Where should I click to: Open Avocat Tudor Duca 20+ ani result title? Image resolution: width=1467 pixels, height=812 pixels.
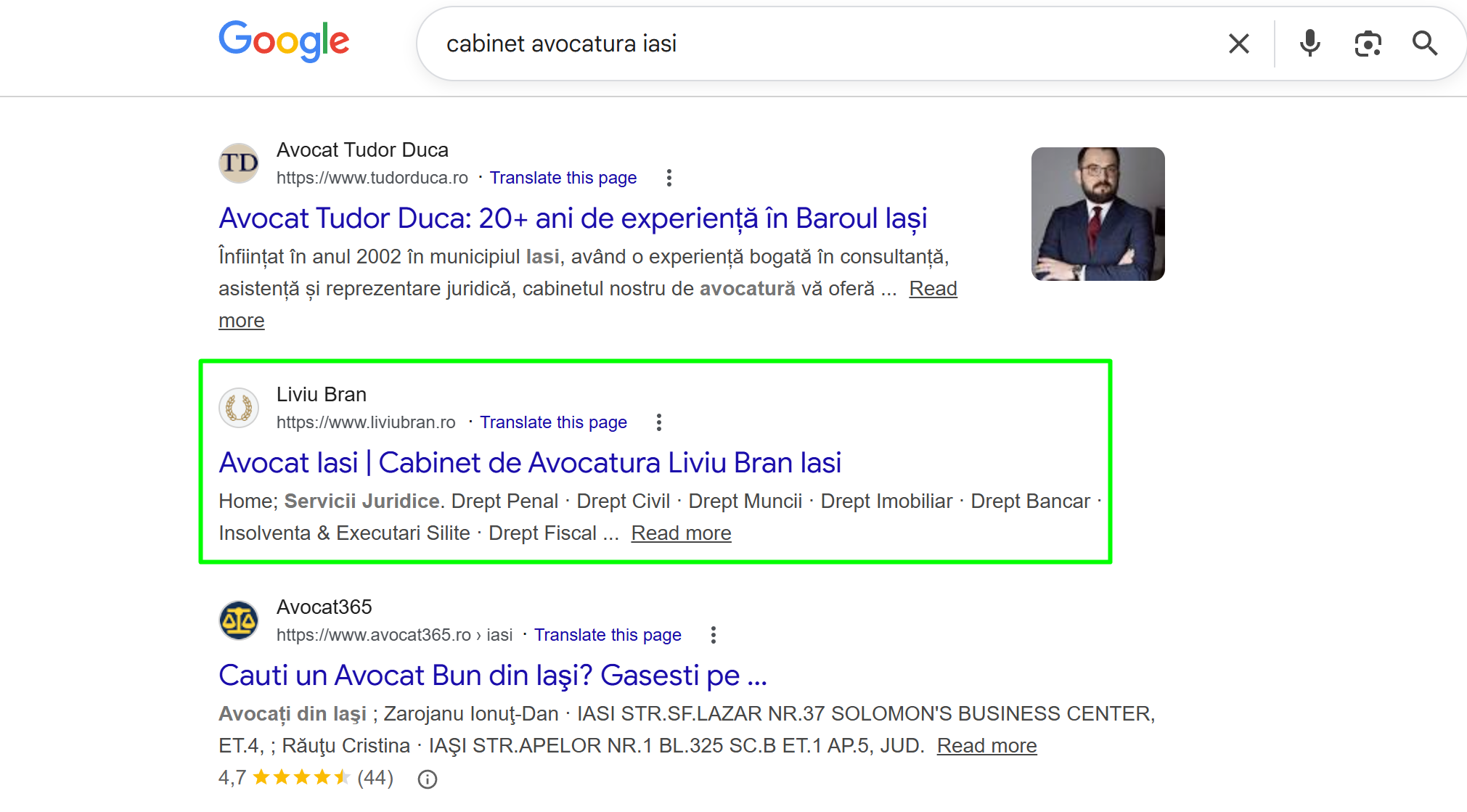click(x=573, y=218)
